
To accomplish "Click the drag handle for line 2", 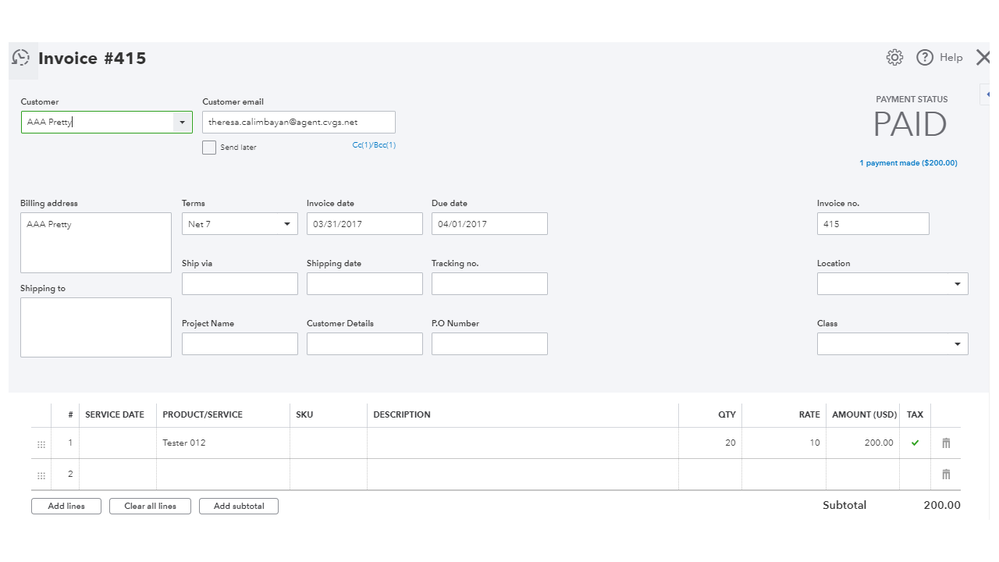I will point(41,475).
